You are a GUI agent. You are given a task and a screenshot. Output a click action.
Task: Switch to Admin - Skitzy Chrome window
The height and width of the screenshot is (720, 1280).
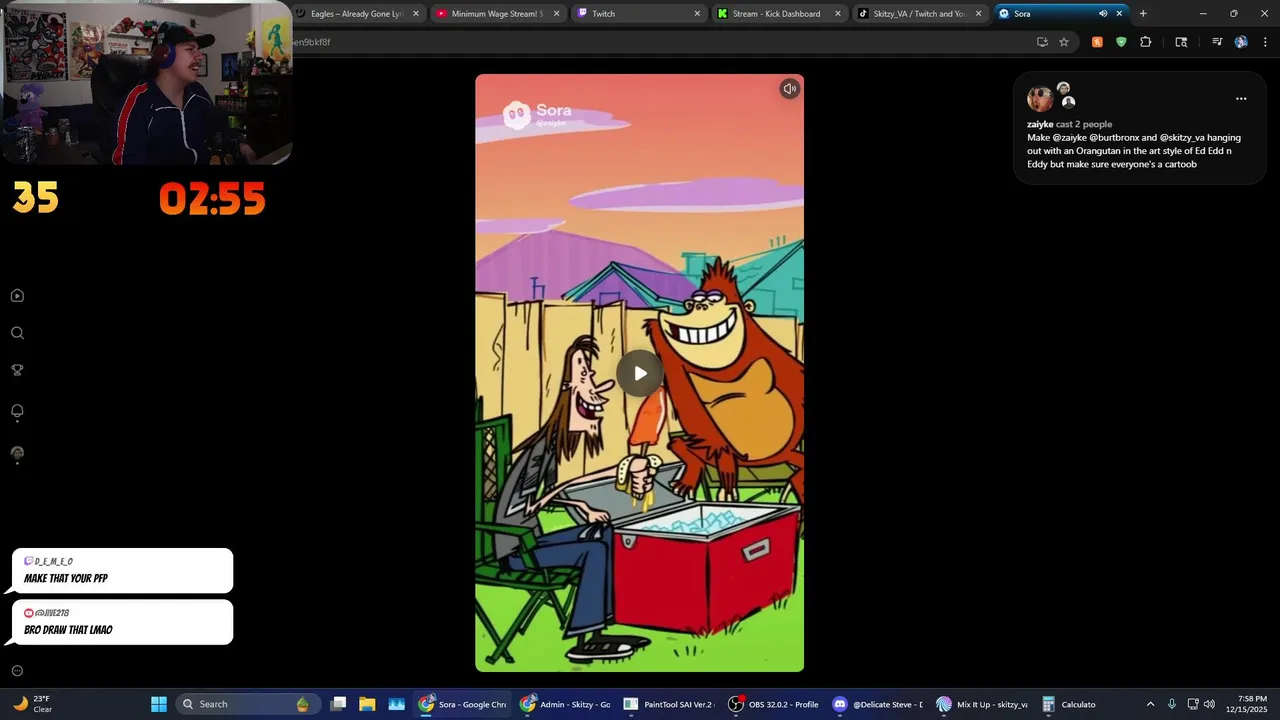565,704
